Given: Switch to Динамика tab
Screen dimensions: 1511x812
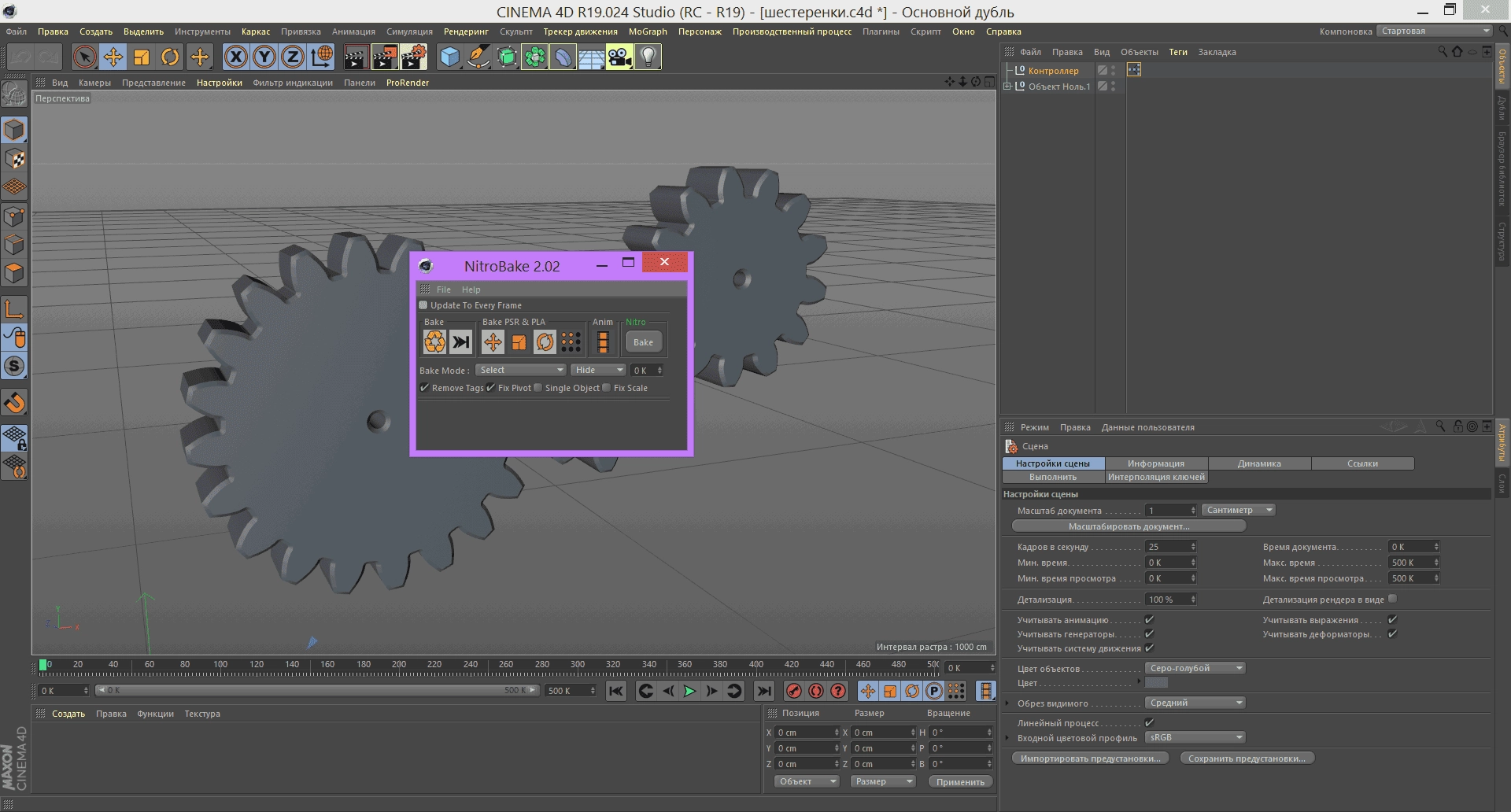Looking at the screenshot, I should click(1259, 463).
